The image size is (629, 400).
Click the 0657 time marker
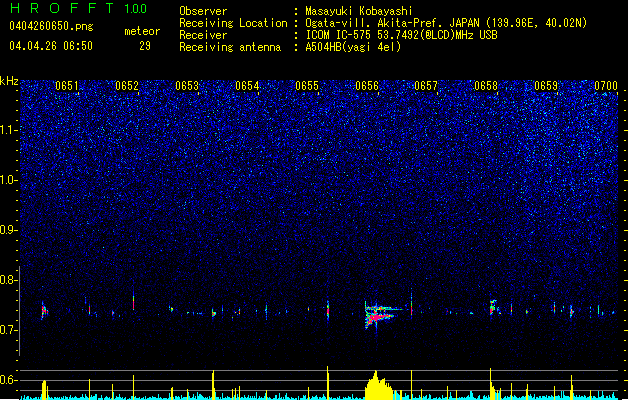tap(426, 86)
